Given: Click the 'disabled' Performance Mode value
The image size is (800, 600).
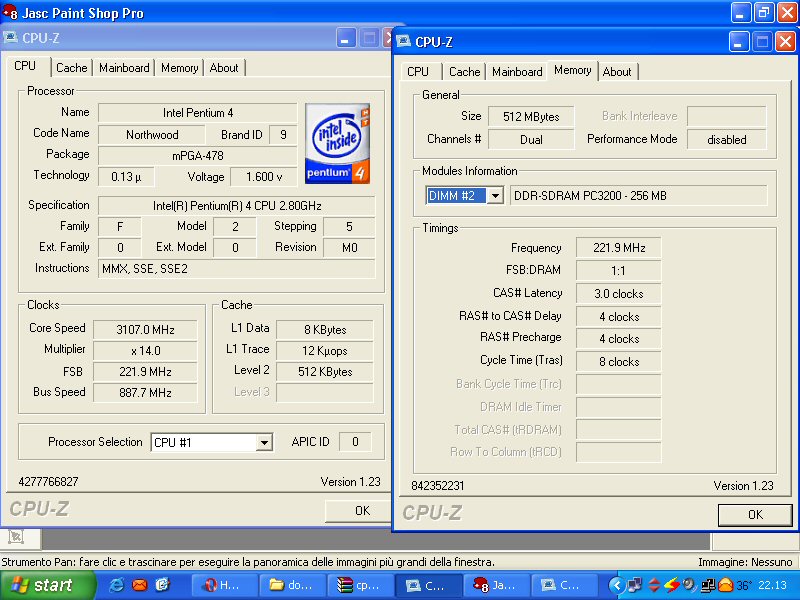Looking at the screenshot, I should coord(727,140).
